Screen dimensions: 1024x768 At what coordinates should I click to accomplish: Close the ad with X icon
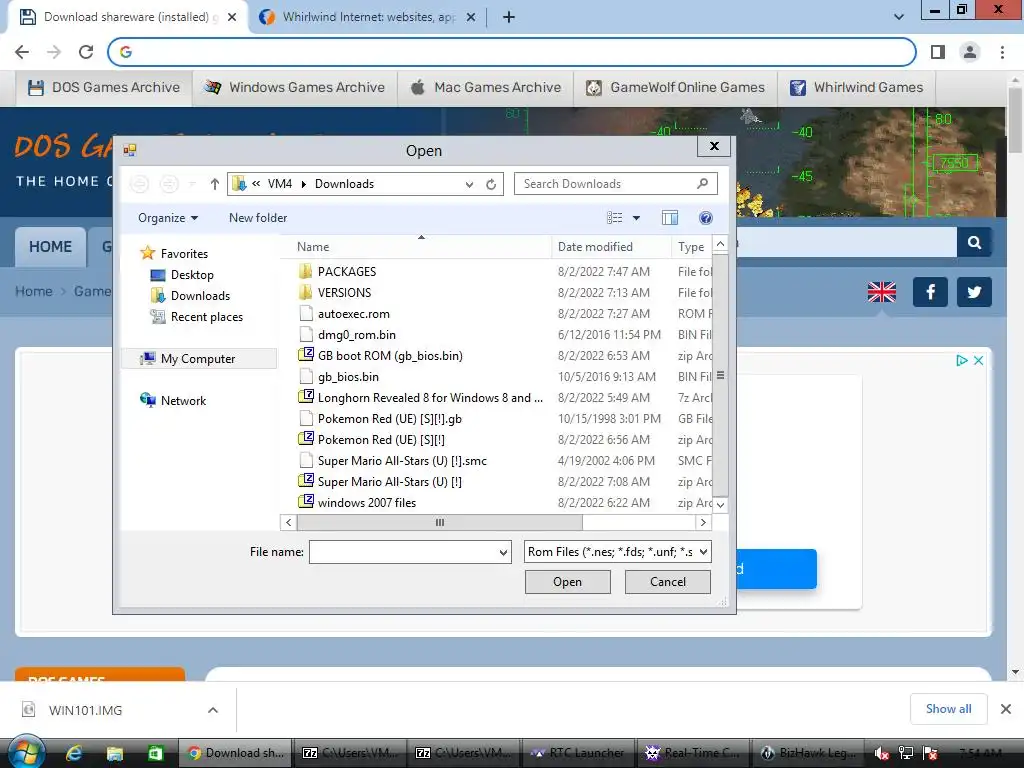click(x=978, y=360)
